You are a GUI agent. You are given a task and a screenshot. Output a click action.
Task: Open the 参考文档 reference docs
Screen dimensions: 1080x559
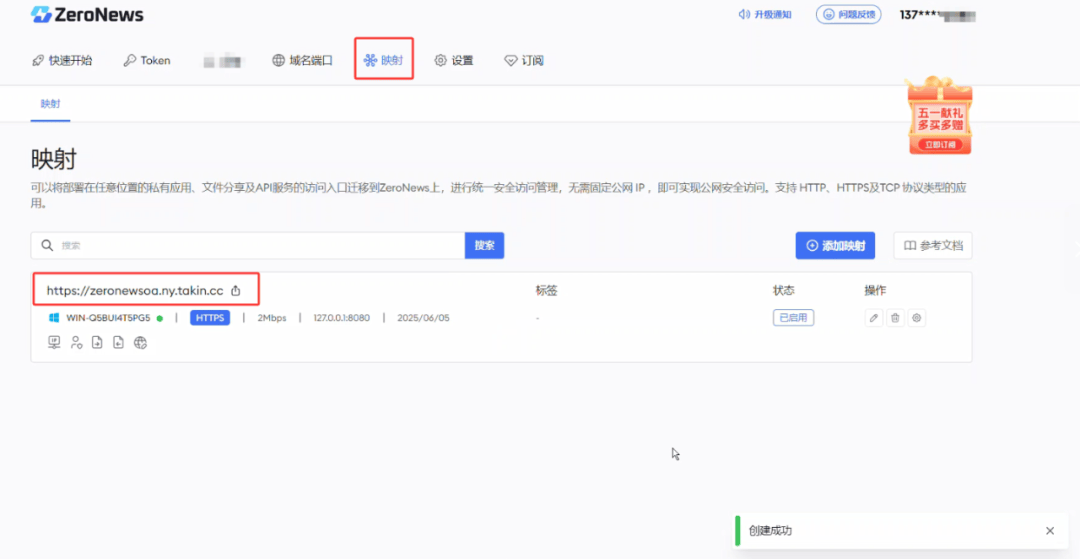click(x=933, y=246)
